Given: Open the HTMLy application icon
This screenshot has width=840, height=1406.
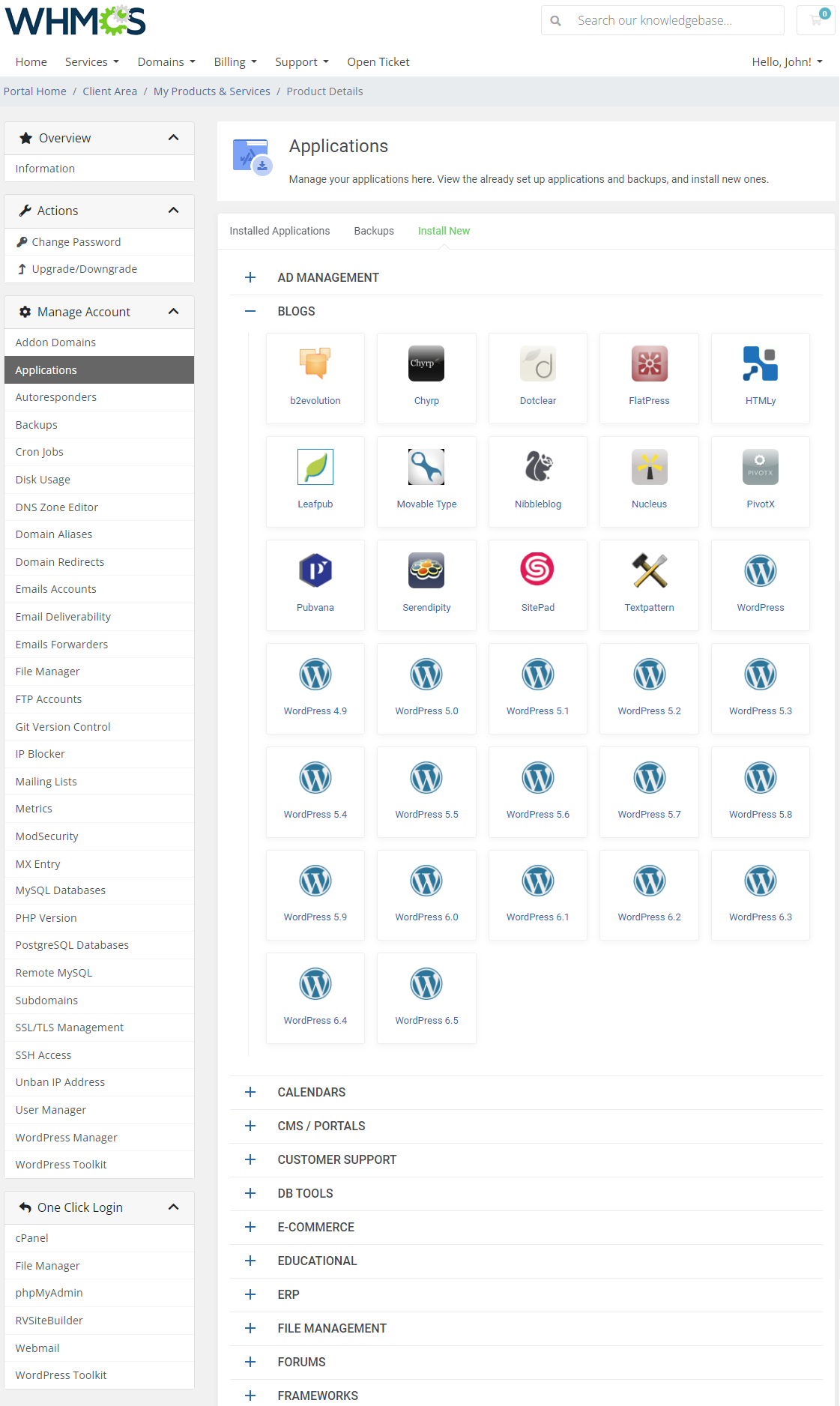Looking at the screenshot, I should pyautogui.click(x=761, y=363).
